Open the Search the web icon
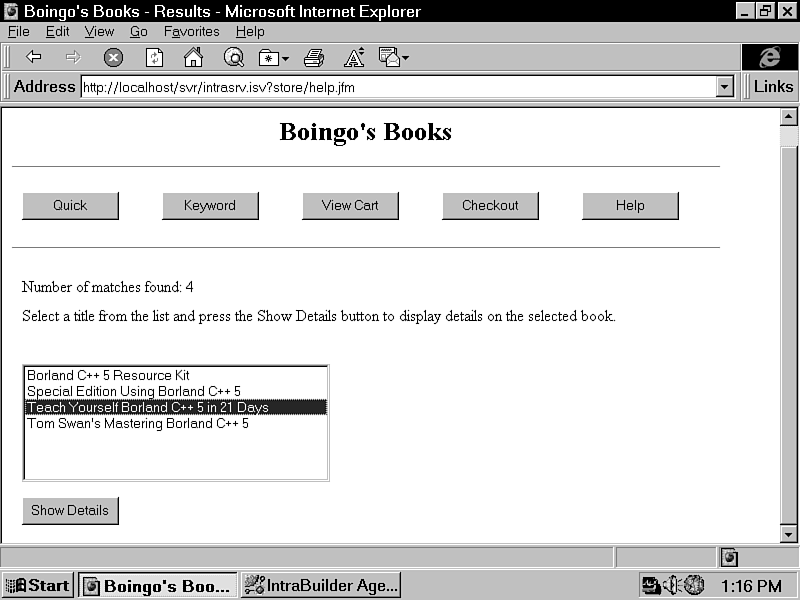Image resolution: width=800 pixels, height=600 pixels. 234,57
